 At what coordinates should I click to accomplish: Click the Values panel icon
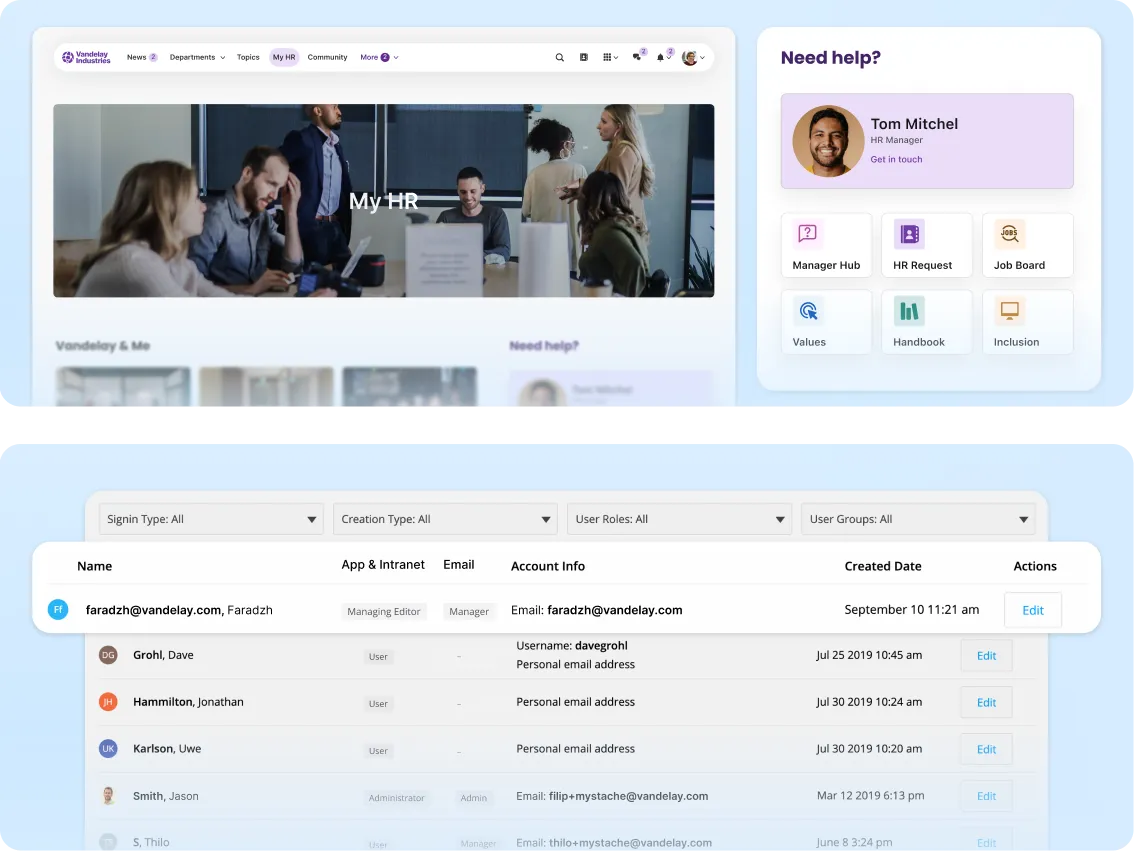[x=808, y=311]
